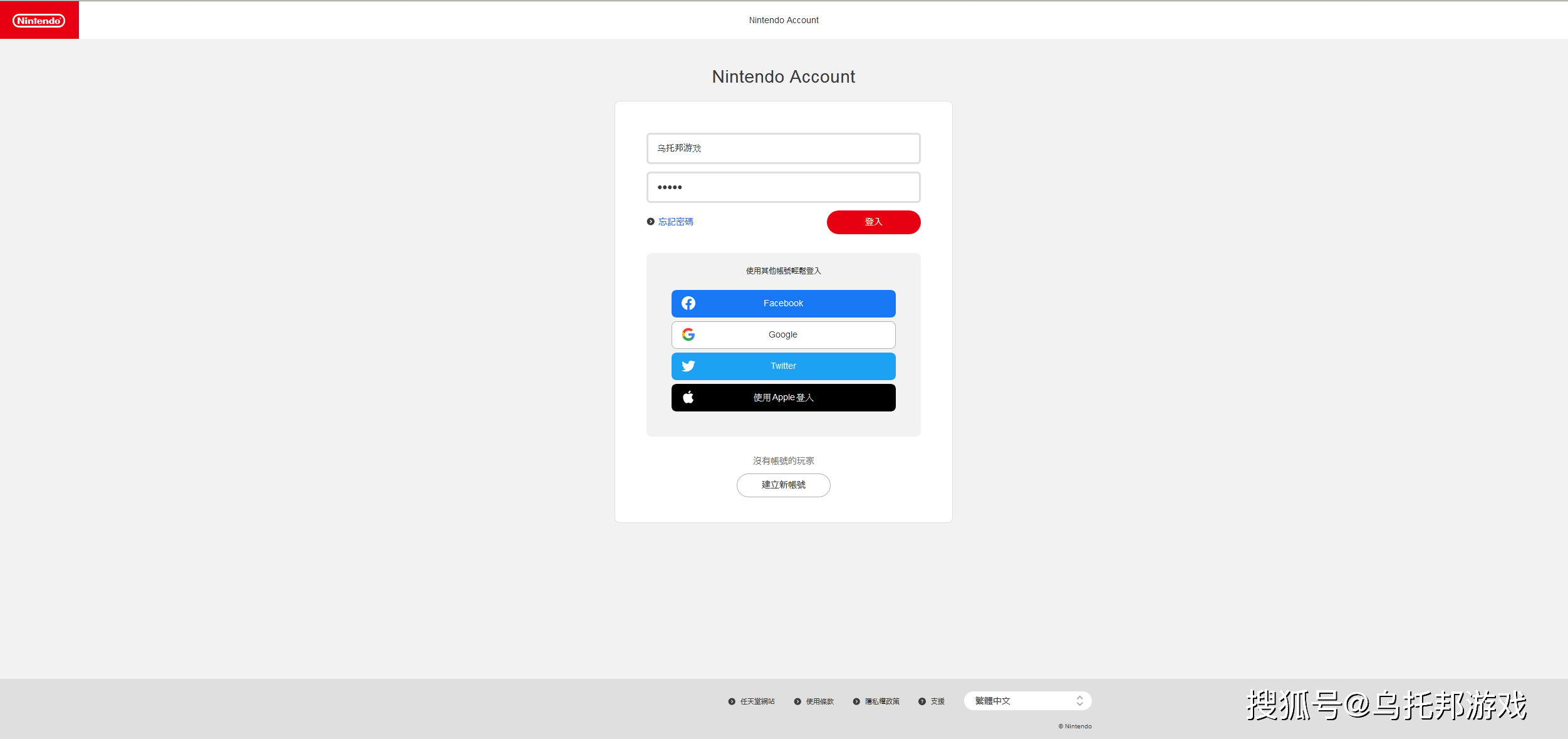Open the 忘記密碼 forgot password link

tap(675, 222)
